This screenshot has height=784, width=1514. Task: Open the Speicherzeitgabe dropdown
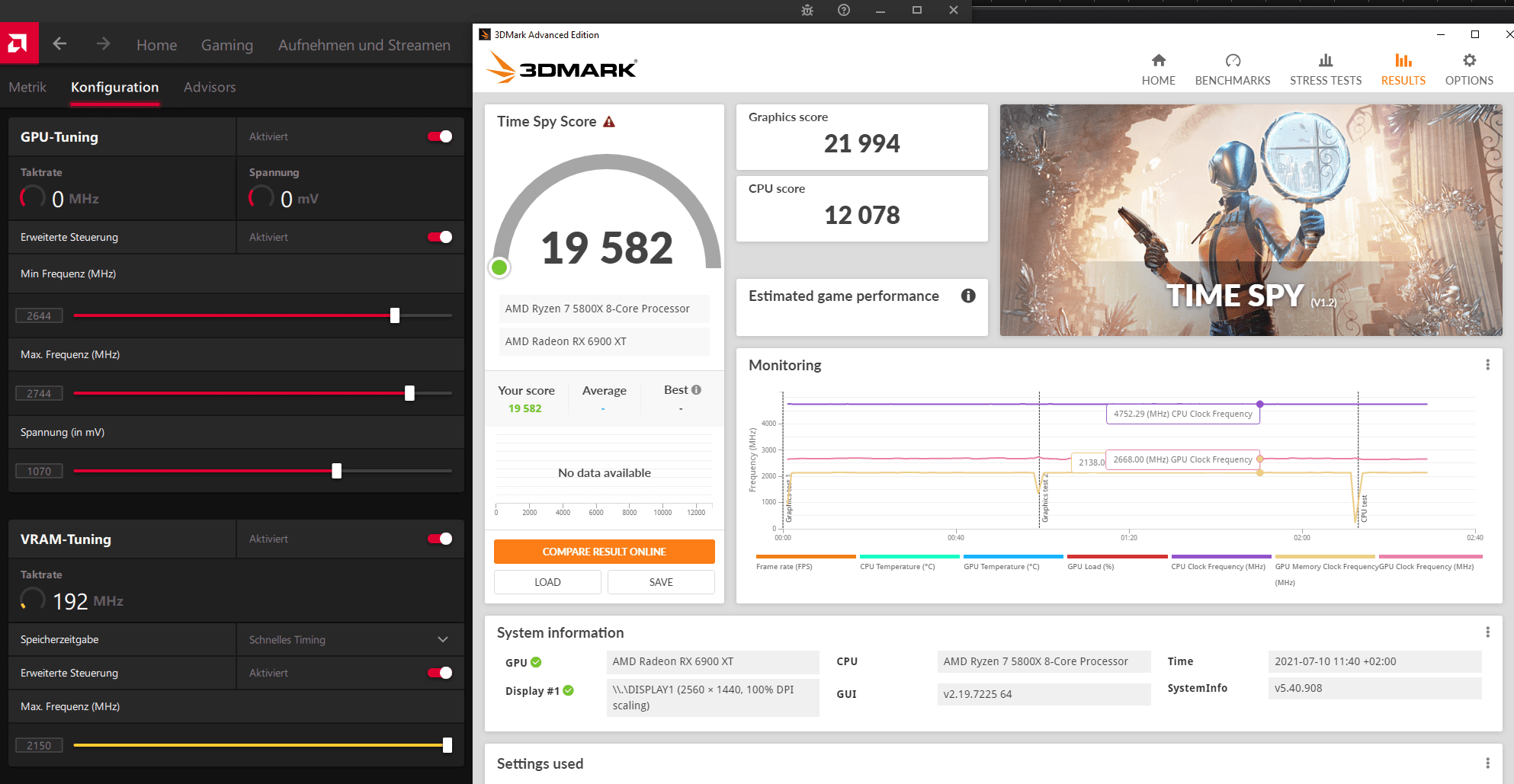[x=350, y=639]
